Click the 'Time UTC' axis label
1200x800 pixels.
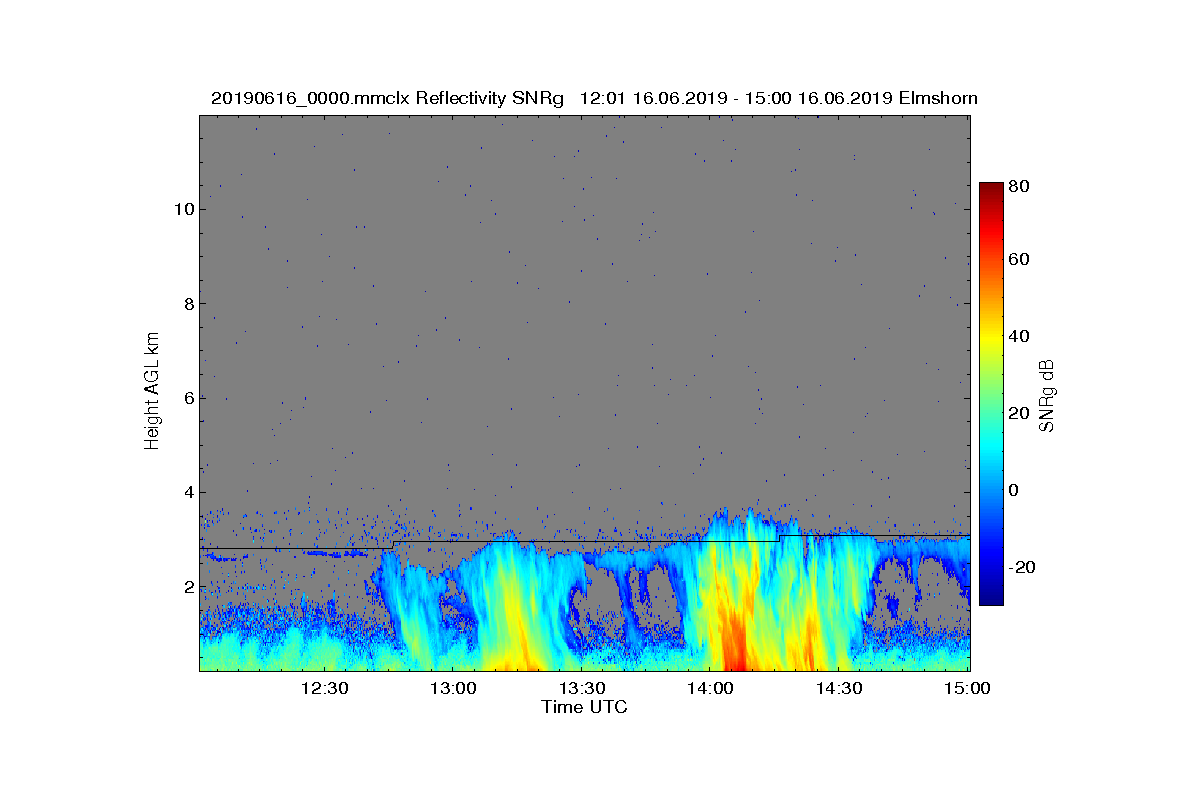pyautogui.click(x=584, y=707)
